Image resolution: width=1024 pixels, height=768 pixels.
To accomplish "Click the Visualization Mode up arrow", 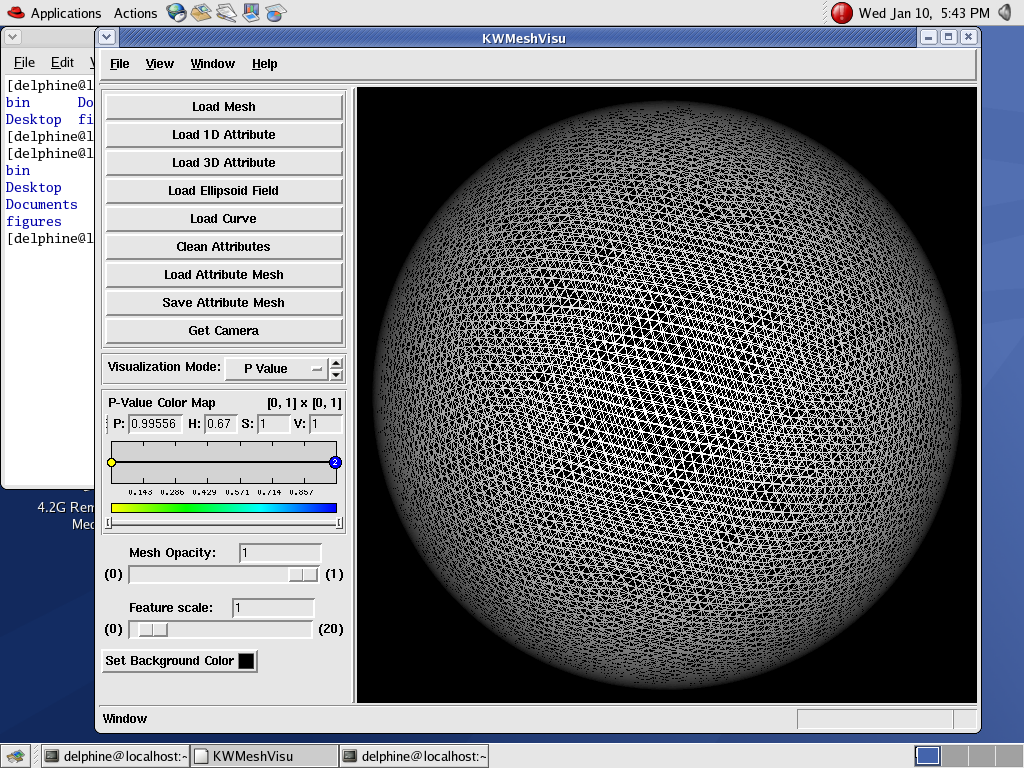I will tap(336, 363).
